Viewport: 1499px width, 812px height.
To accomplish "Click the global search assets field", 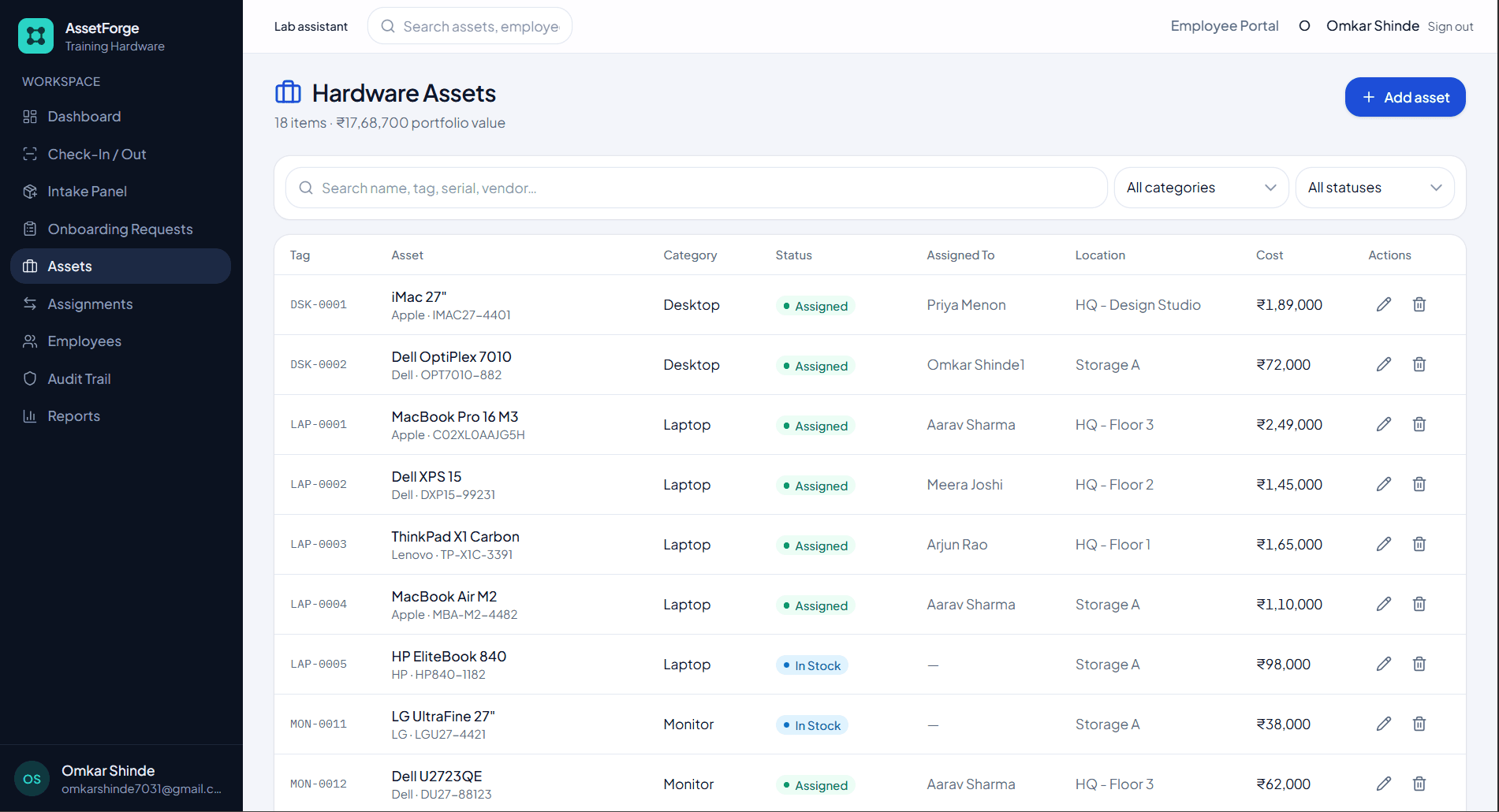I will [470, 26].
